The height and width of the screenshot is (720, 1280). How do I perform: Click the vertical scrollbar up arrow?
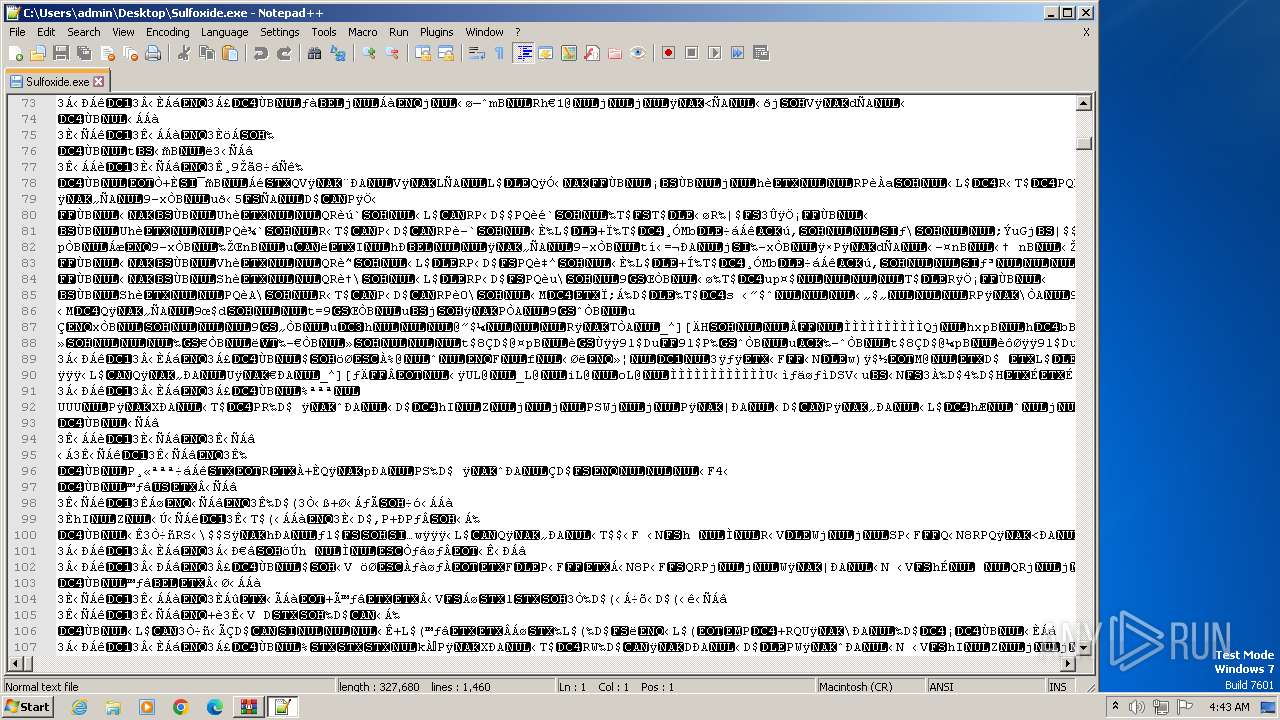(x=1084, y=102)
